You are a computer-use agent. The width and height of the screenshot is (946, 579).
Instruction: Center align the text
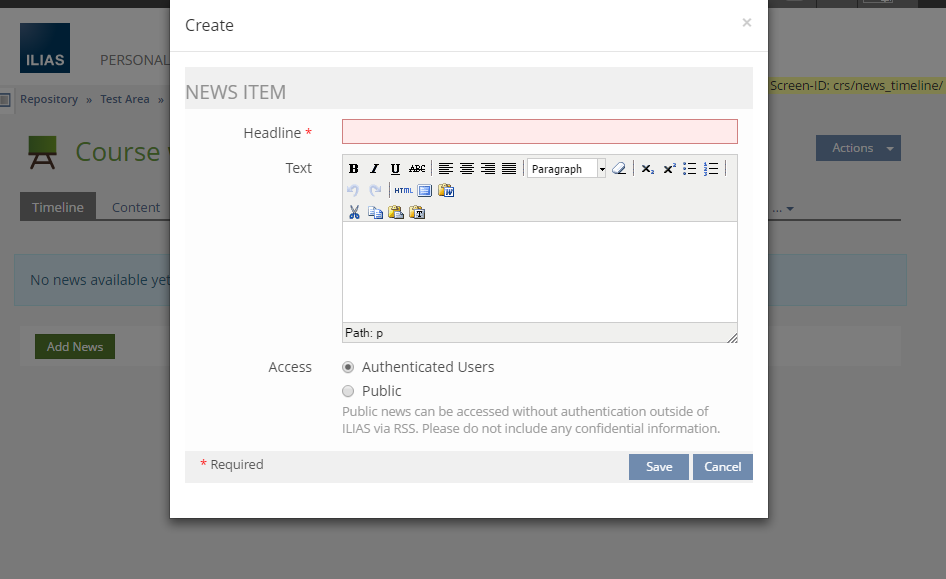point(466,169)
